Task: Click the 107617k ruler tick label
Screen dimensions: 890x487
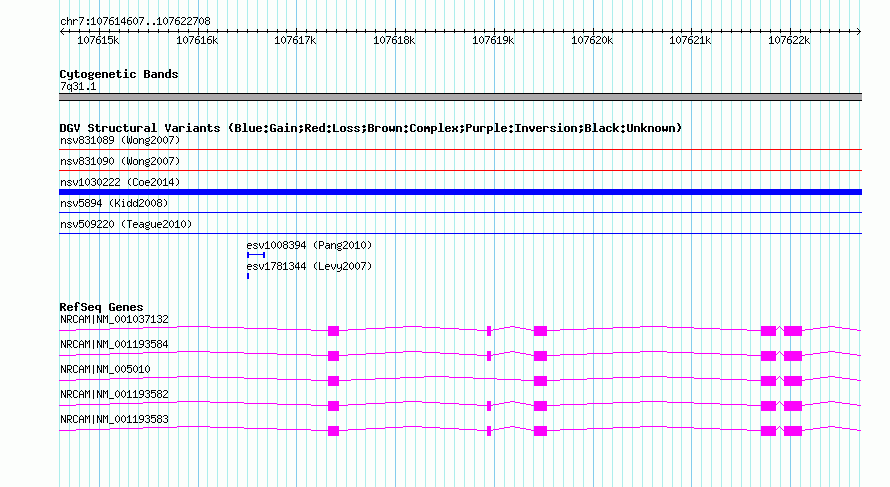Action: pos(295,40)
